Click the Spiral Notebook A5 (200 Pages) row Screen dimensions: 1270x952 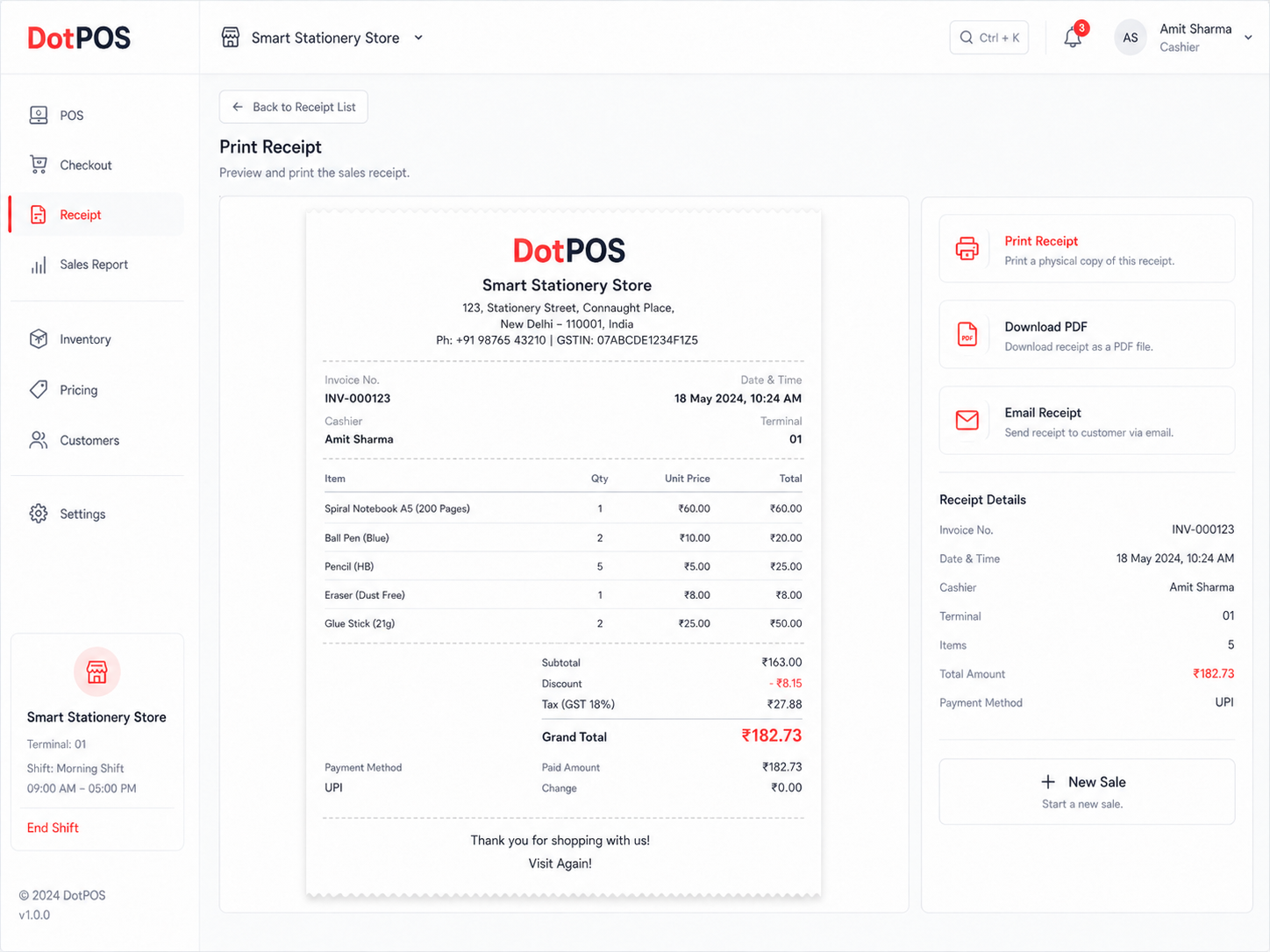(x=563, y=508)
